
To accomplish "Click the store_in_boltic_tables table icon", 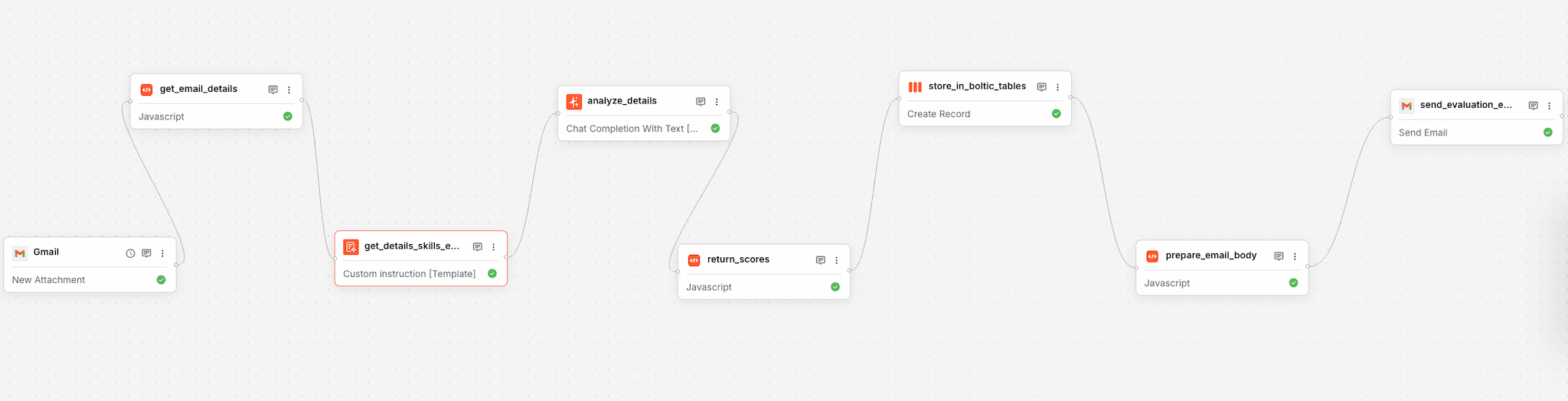I will coord(915,87).
